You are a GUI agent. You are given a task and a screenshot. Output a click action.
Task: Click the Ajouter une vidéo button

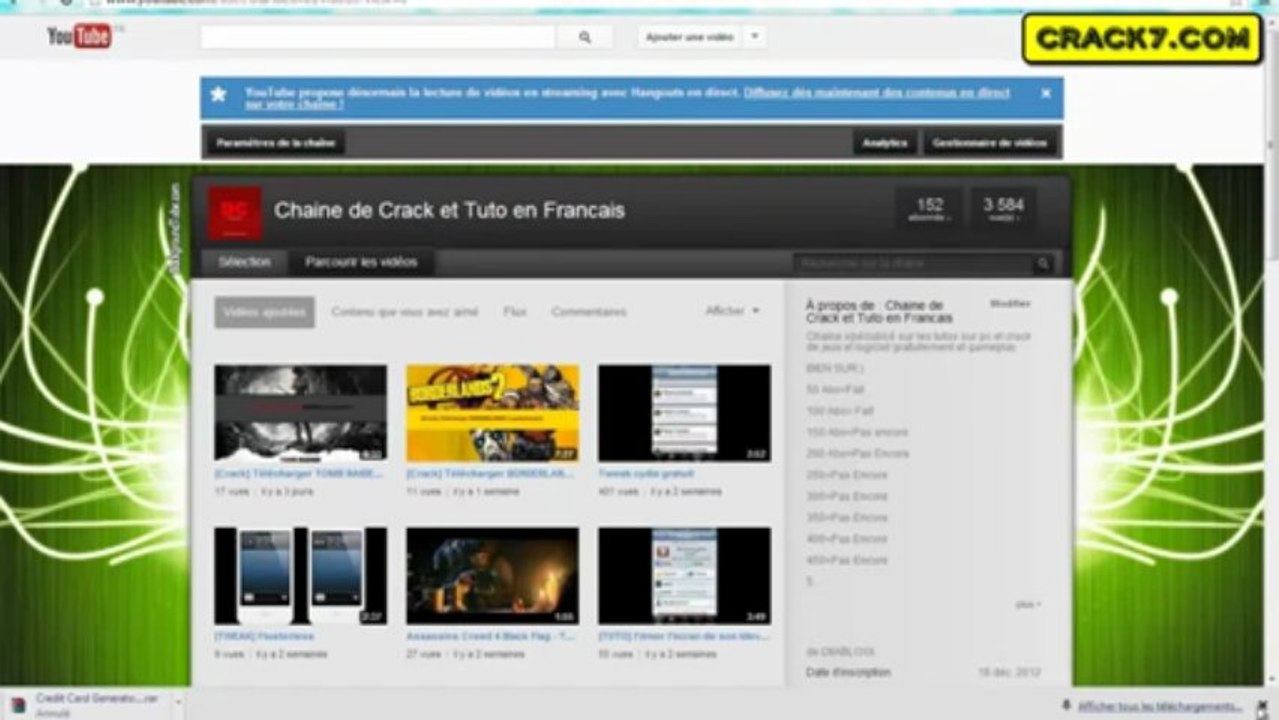(x=690, y=37)
